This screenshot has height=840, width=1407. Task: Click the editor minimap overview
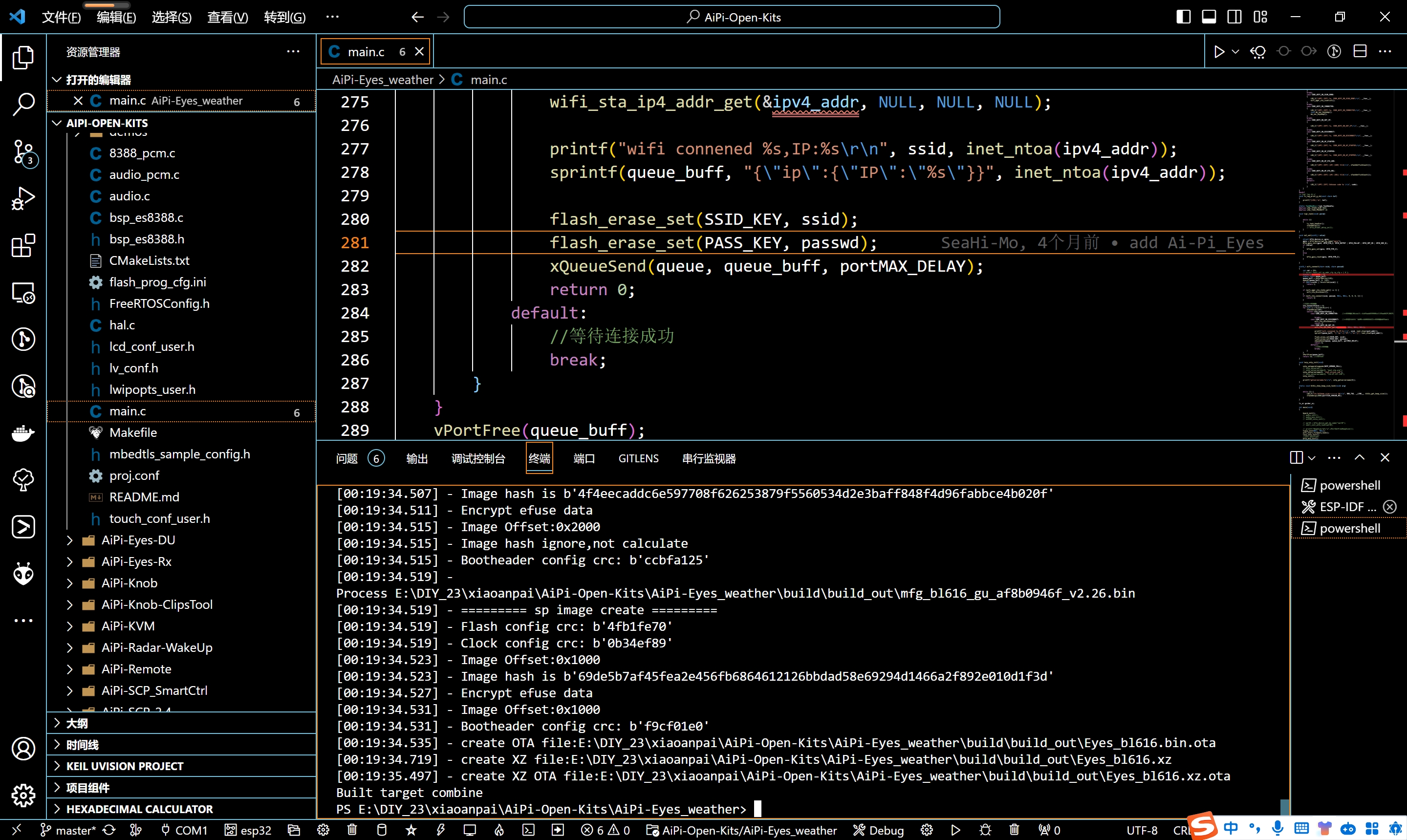click(x=1347, y=265)
